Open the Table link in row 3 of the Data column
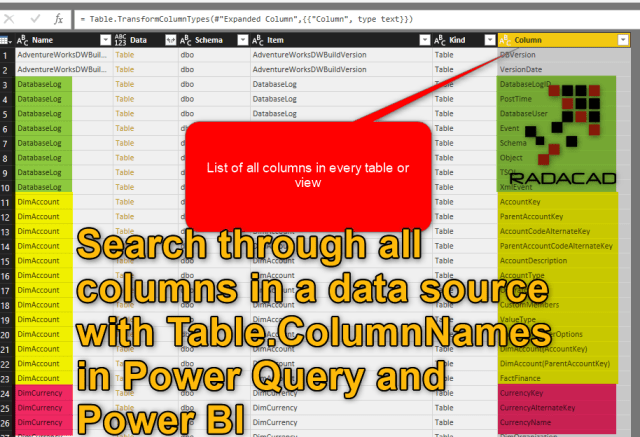The height and width of the screenshot is (437, 640). pyautogui.click(x=124, y=84)
